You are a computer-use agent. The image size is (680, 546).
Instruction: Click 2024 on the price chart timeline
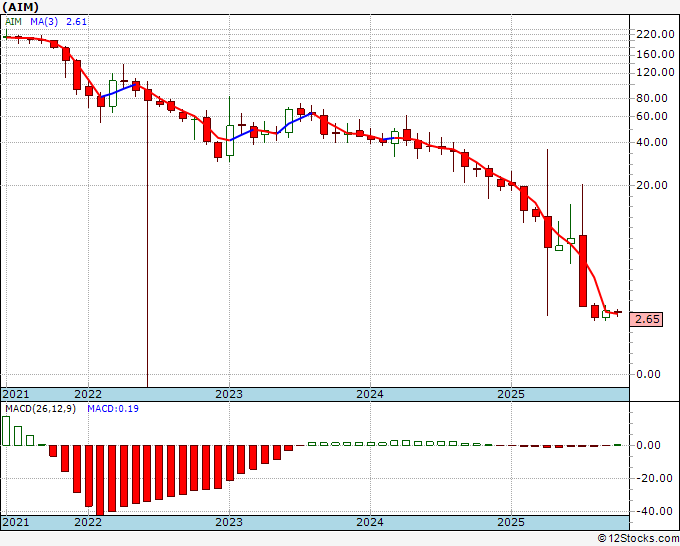(370, 394)
